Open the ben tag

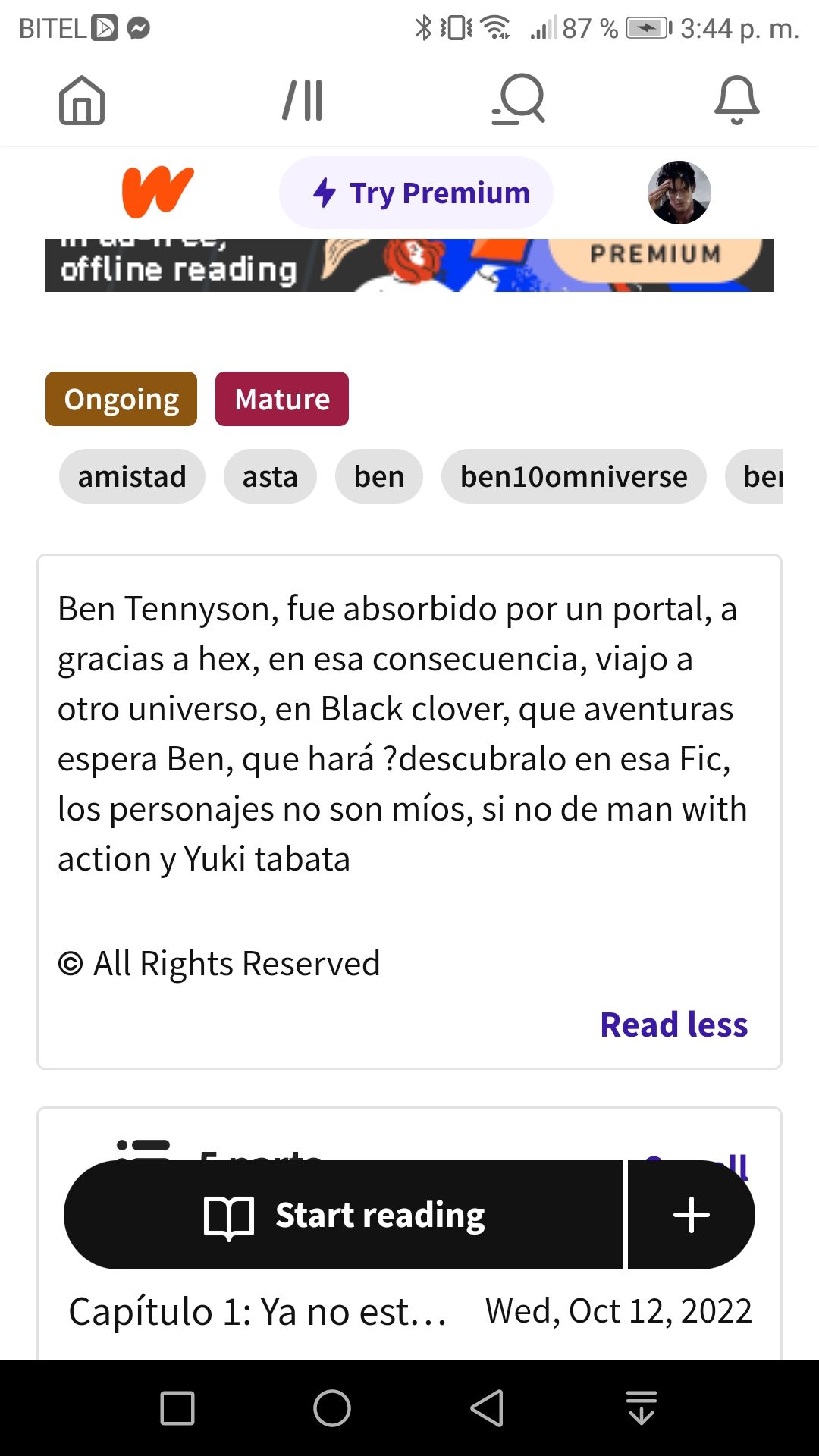(379, 476)
